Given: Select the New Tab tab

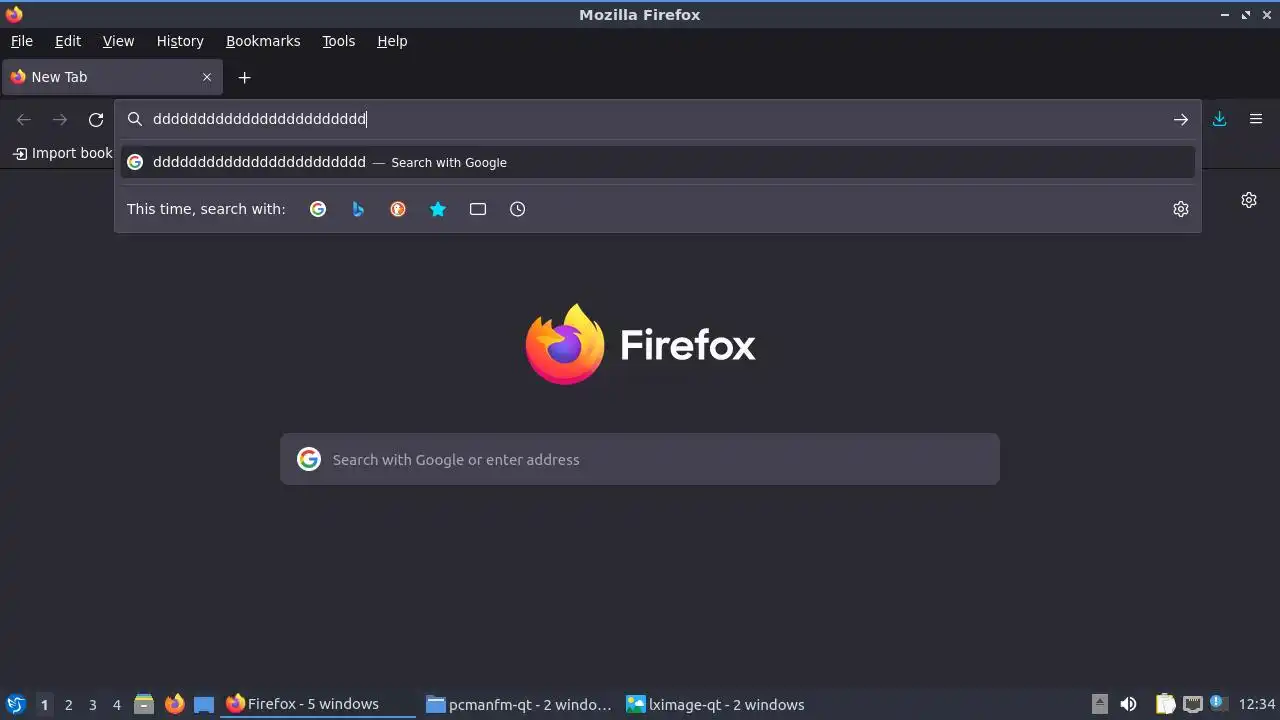Looking at the screenshot, I should coord(112,77).
